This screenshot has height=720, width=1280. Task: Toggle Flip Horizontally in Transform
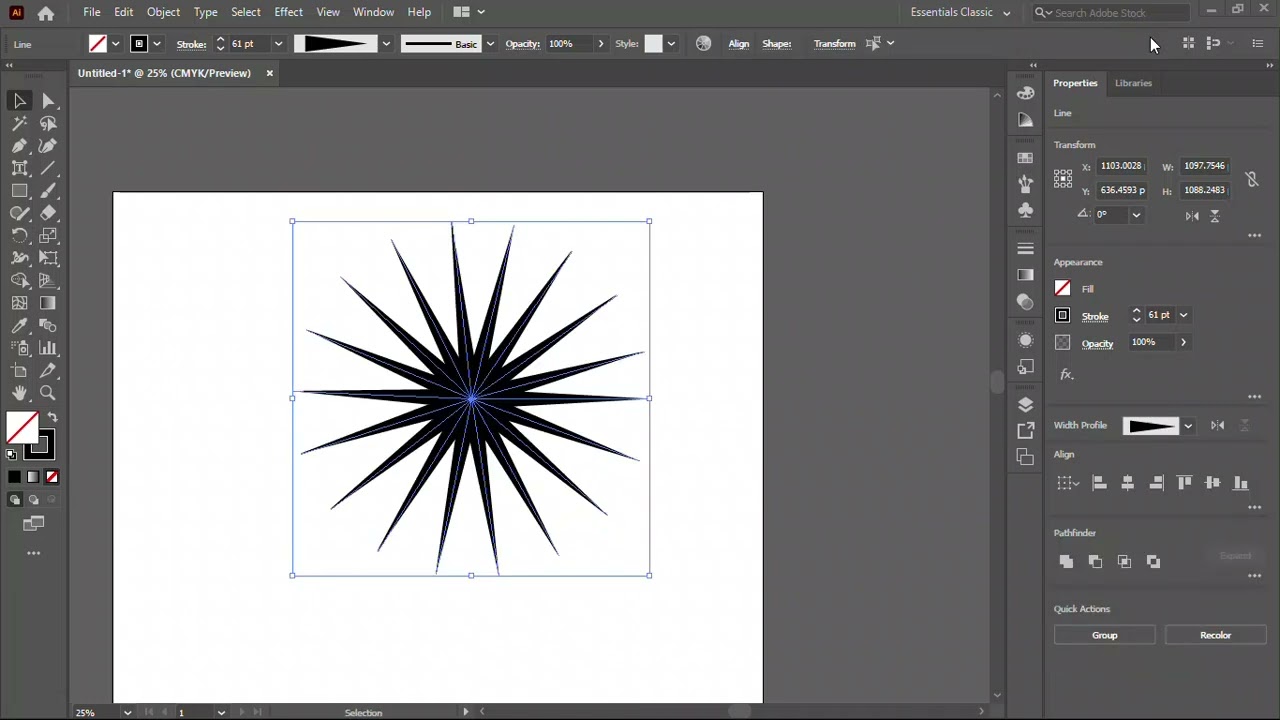click(x=1192, y=215)
